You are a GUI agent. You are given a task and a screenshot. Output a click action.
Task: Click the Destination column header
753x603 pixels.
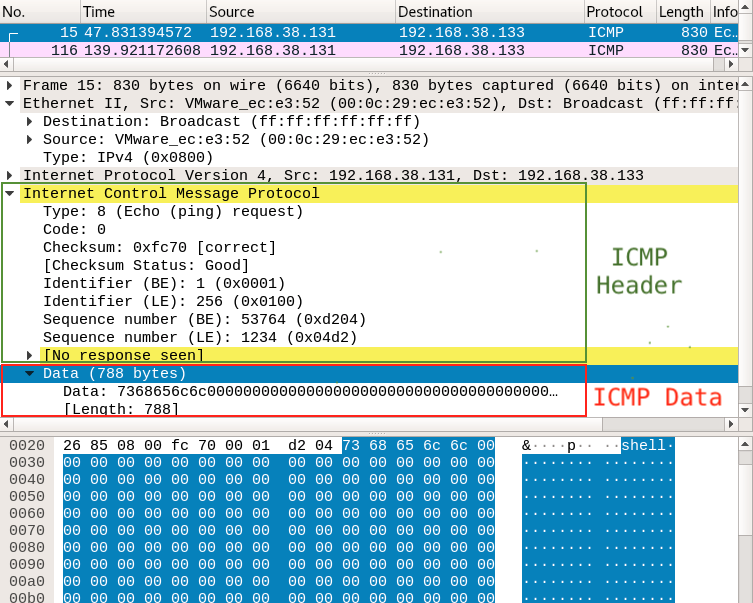coord(488,12)
